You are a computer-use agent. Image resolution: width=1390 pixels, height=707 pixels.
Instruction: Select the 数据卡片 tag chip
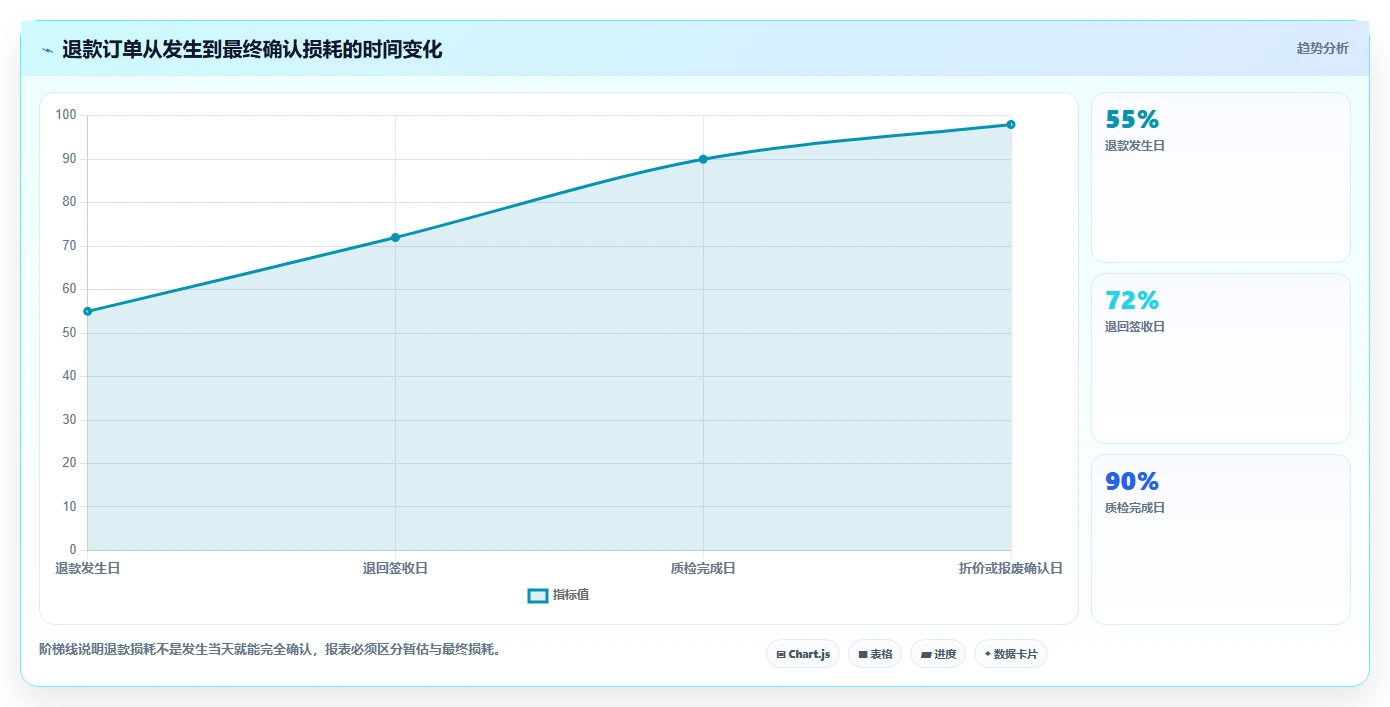[1011, 654]
